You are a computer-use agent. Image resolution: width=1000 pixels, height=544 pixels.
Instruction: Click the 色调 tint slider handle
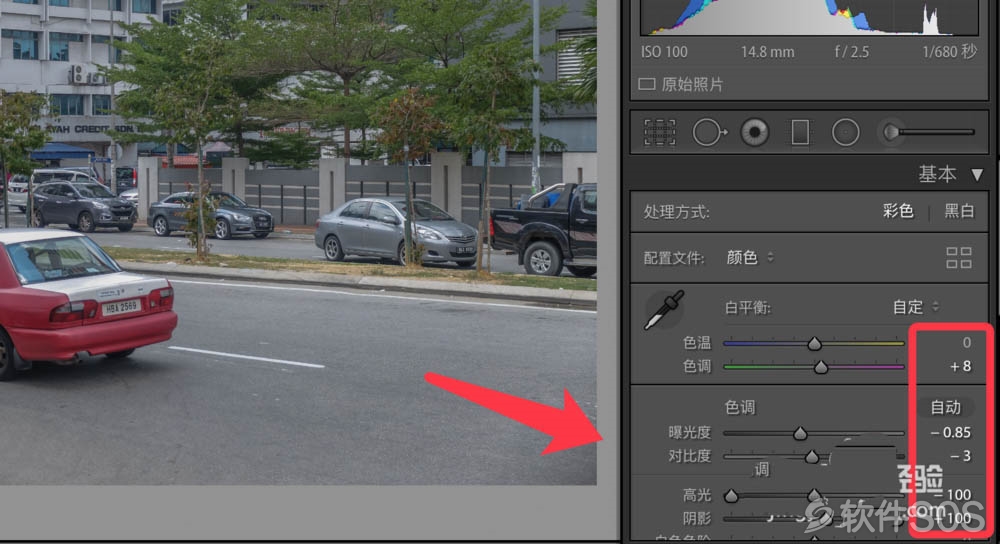[821, 367]
